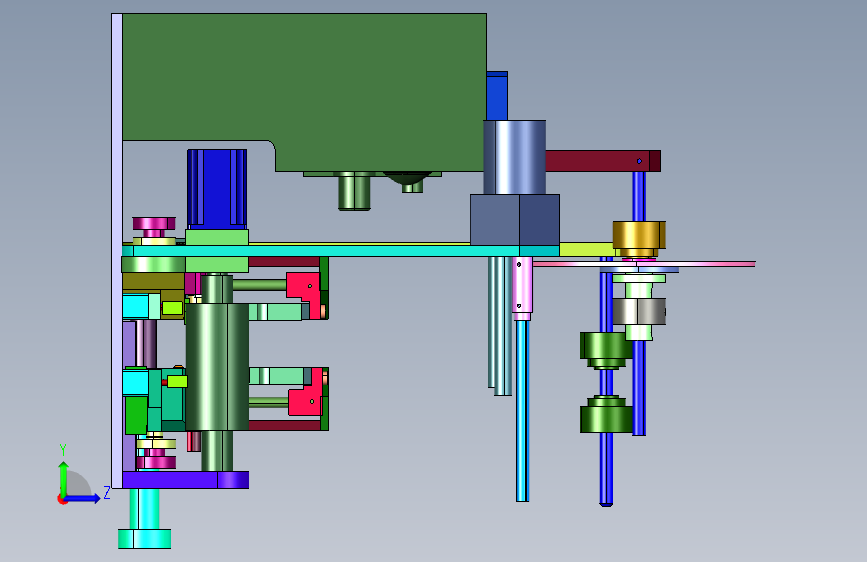Select the pale teal hanging rods
The width and height of the screenshot is (867, 562).
(x=500, y=326)
